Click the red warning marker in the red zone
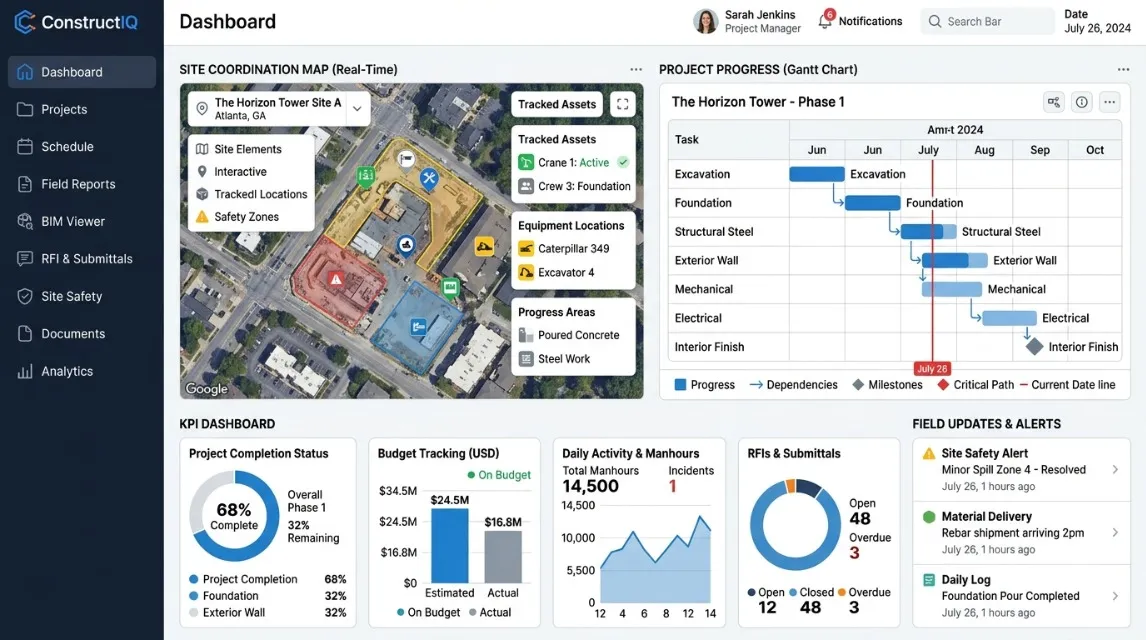Screen dimensions: 1146x640 pyautogui.click(x=335, y=278)
